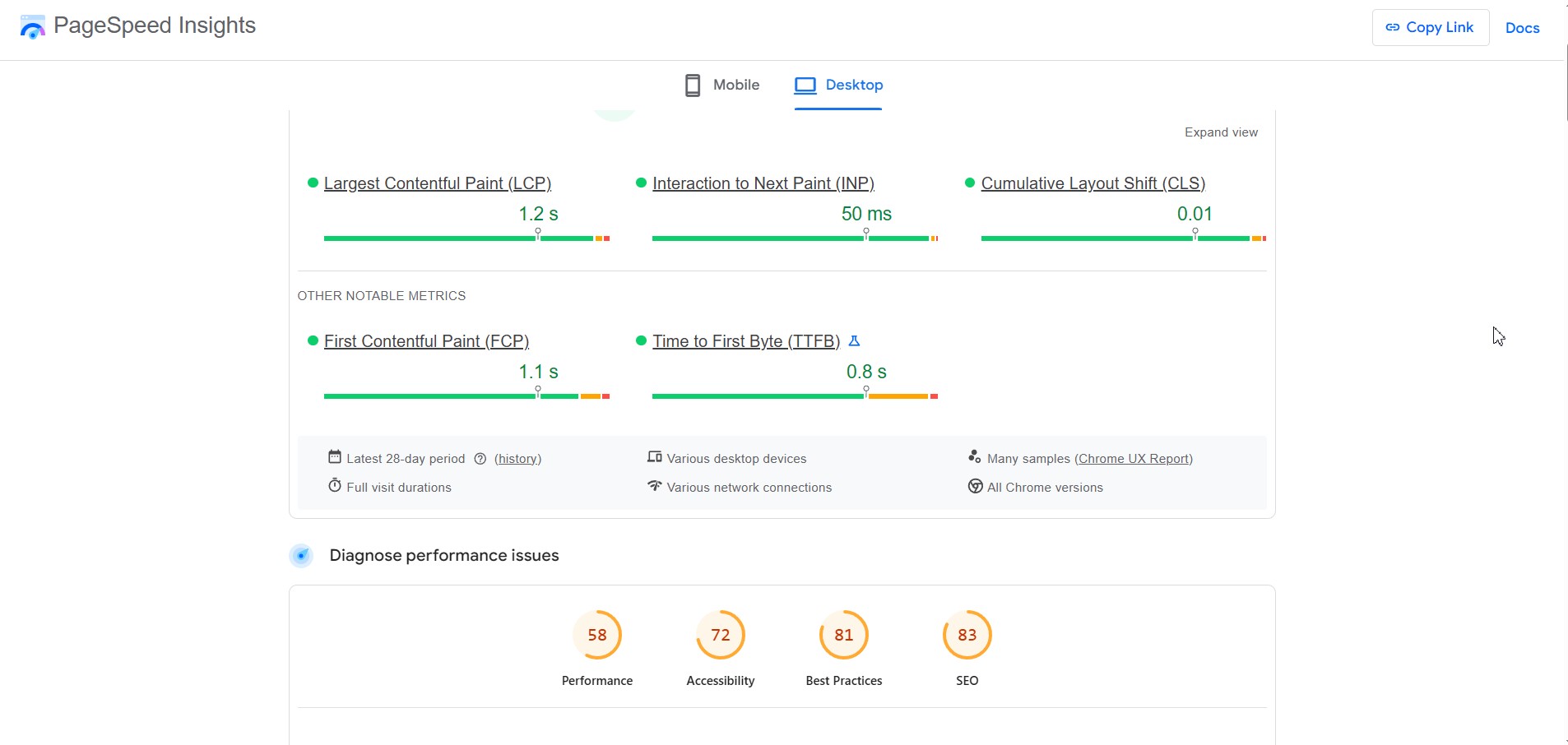Open the Chrome UX Report link
Screen dimensions: 1568x745
pos(1134,459)
